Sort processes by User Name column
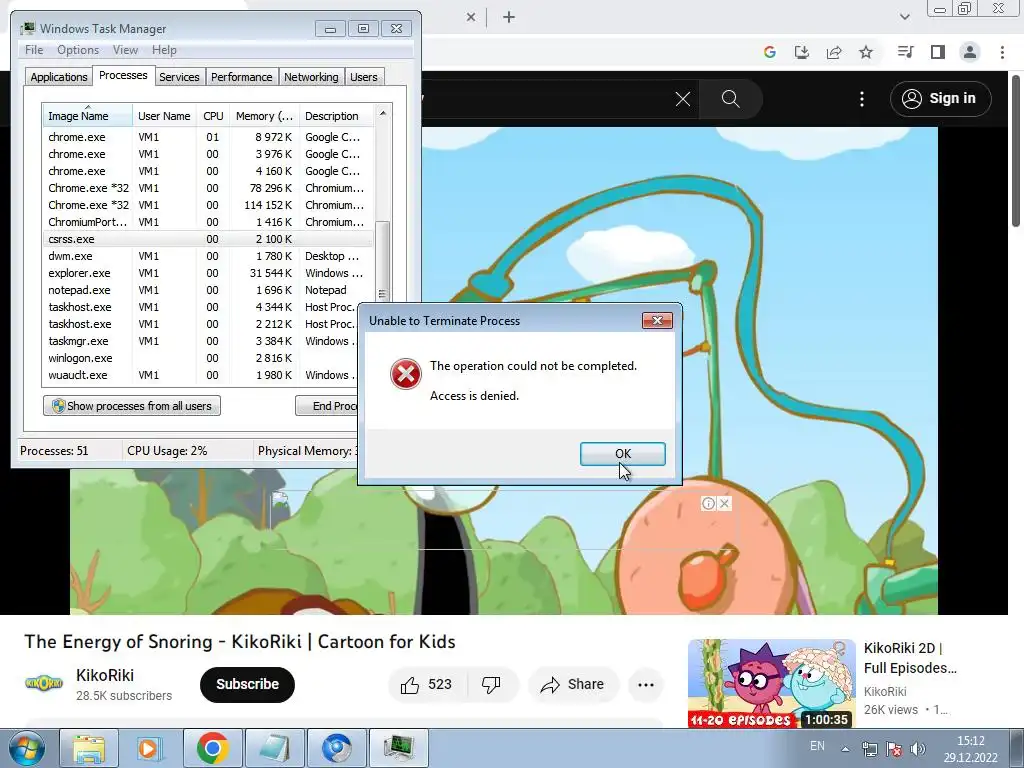Screen dimensions: 1024x768 pyautogui.click(x=164, y=116)
